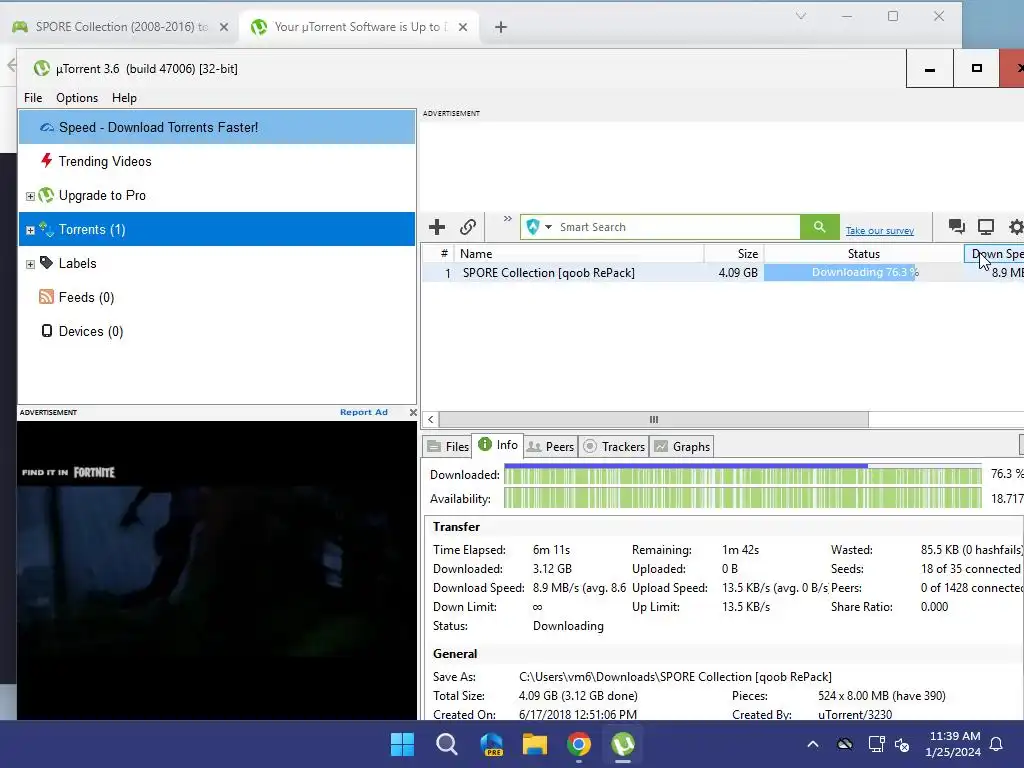Click the toolbar overflow chevron icon
This screenshot has height=768, width=1024.
tap(507, 219)
